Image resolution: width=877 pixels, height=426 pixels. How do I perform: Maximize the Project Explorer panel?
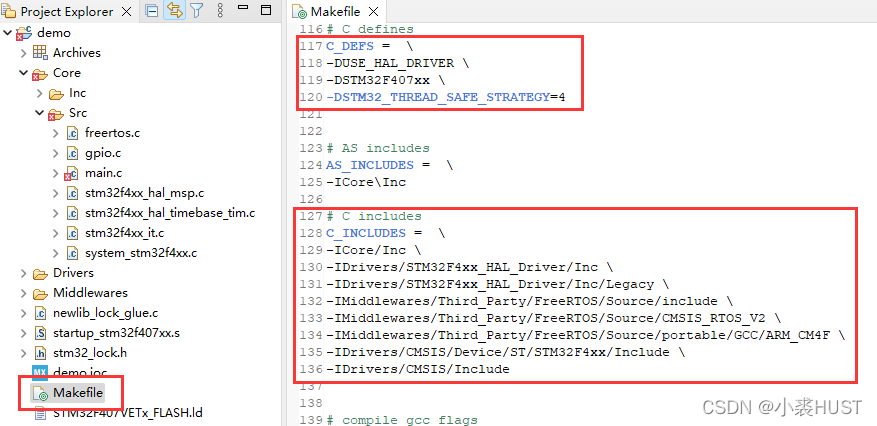pos(266,11)
